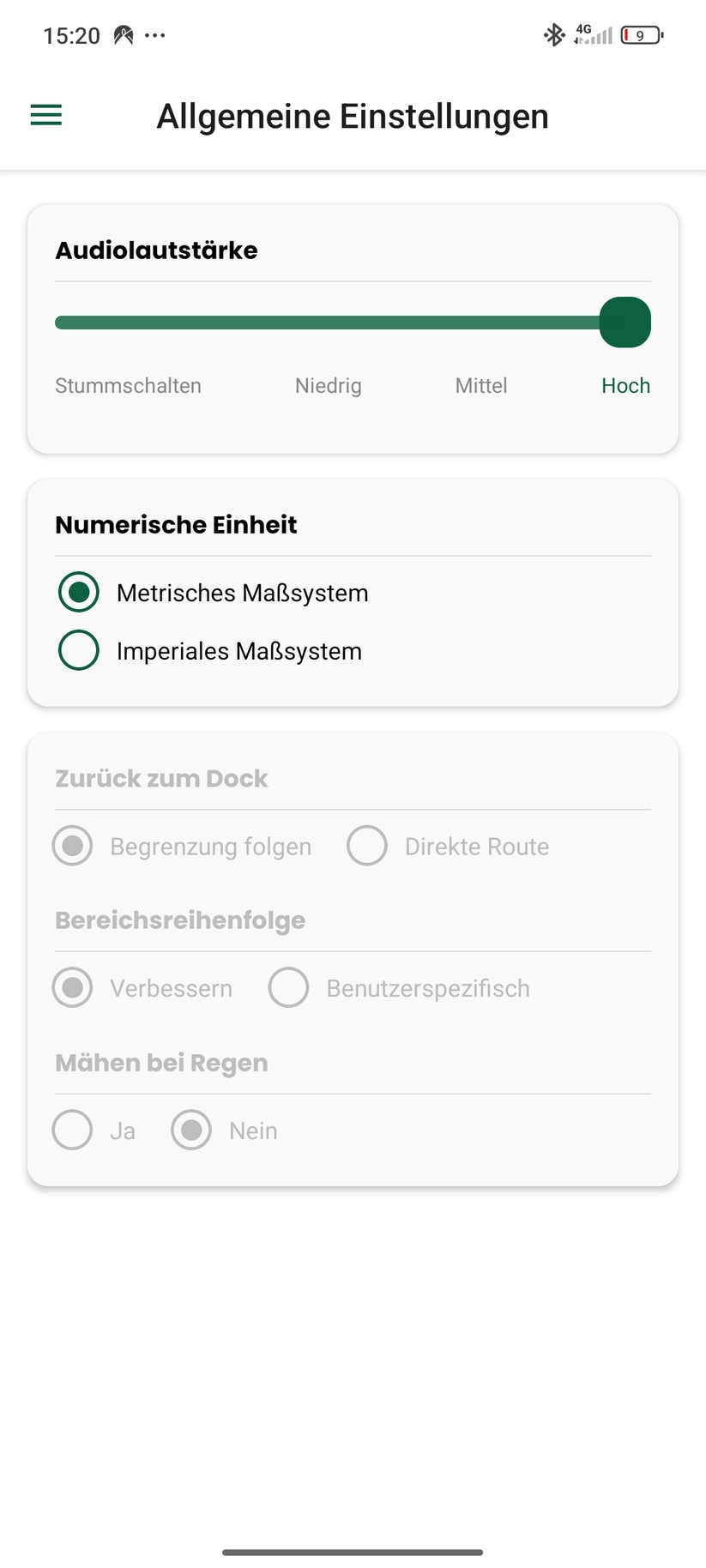Screen dimensions: 706x1568
Task: Set volume to Hoch label
Action: click(625, 386)
